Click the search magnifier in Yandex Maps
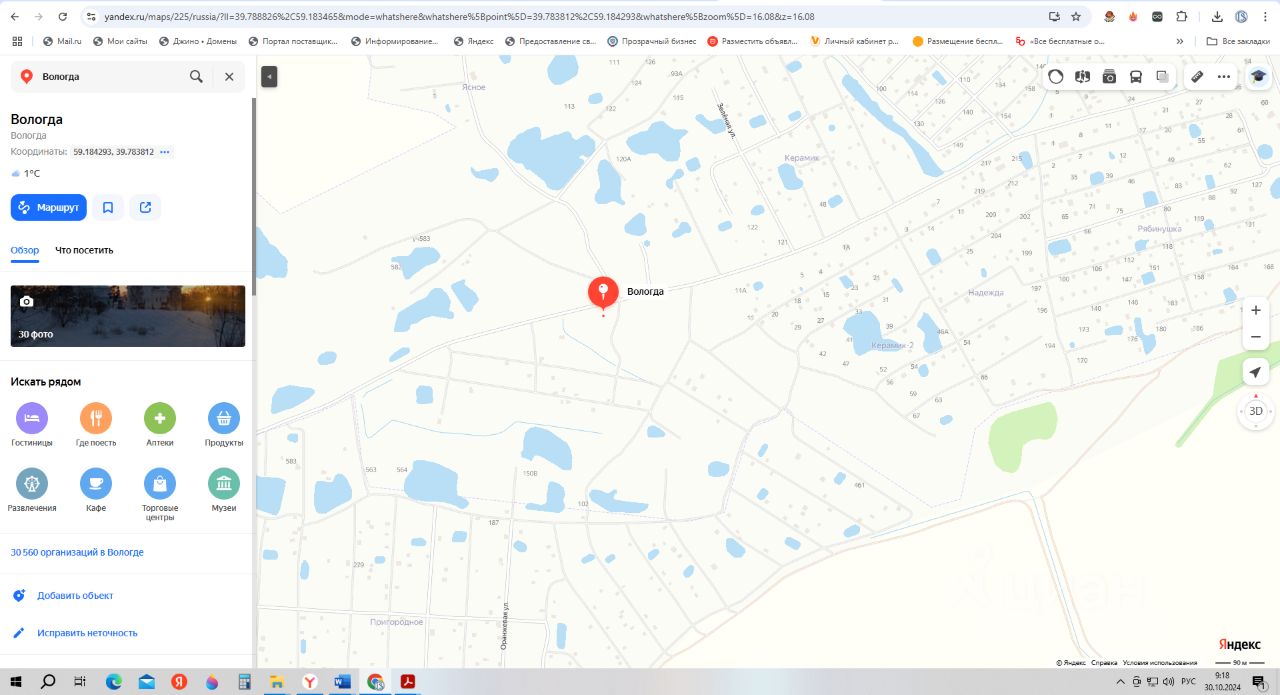Image resolution: width=1280 pixels, height=695 pixels. [x=196, y=76]
